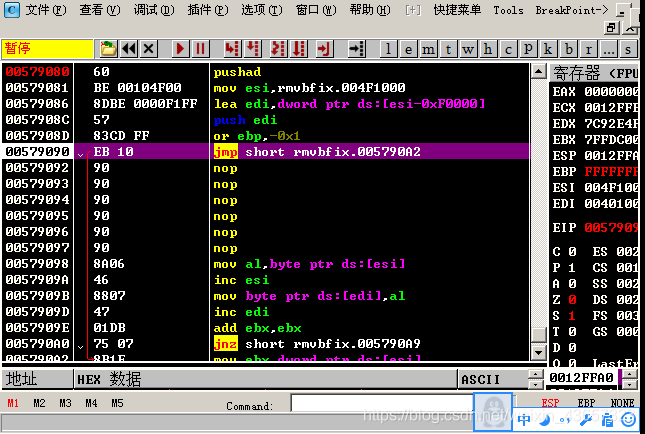Click the trace into icon

[x=278, y=49]
